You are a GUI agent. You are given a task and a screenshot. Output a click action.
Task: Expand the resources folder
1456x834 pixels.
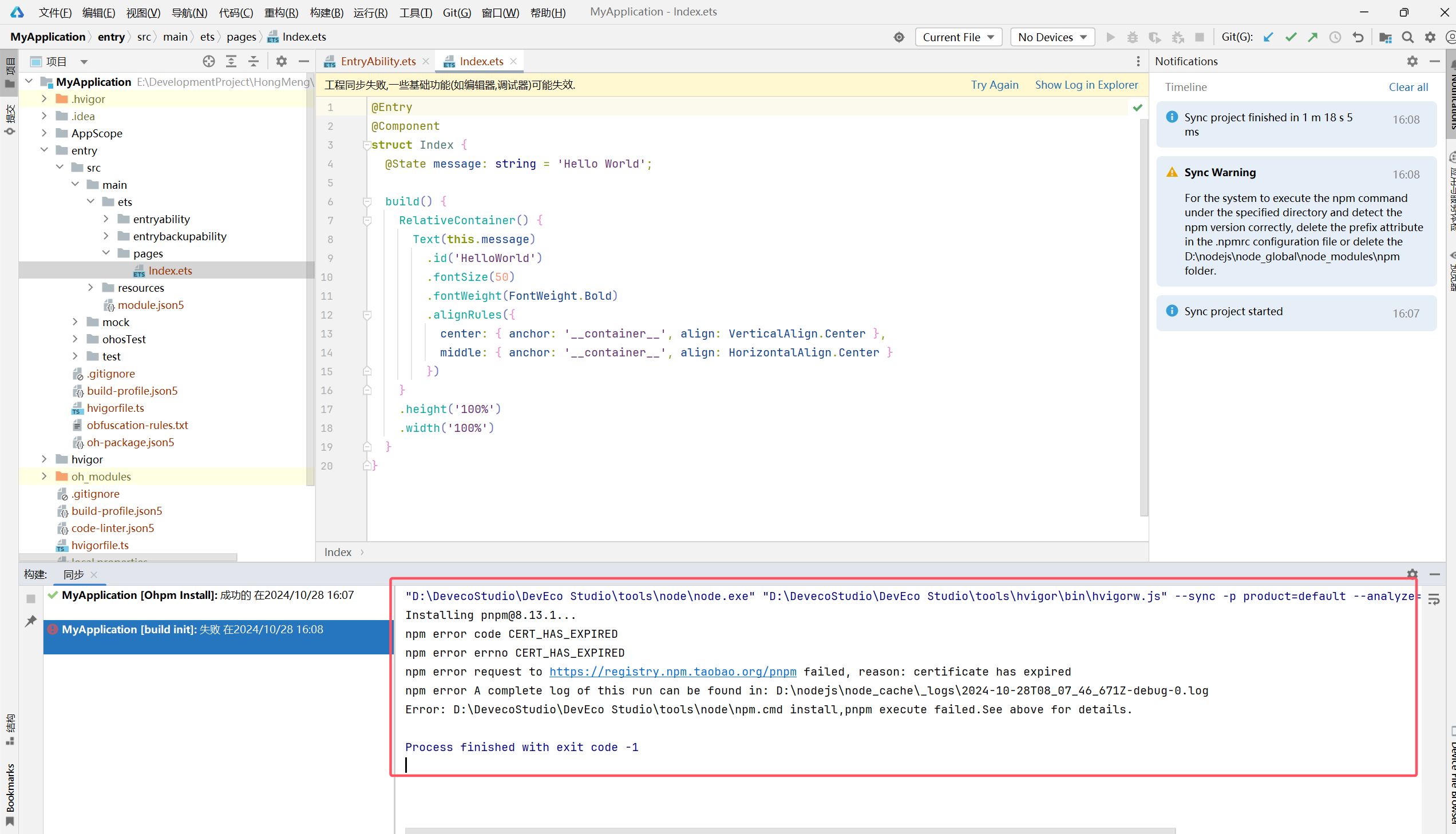coord(90,288)
